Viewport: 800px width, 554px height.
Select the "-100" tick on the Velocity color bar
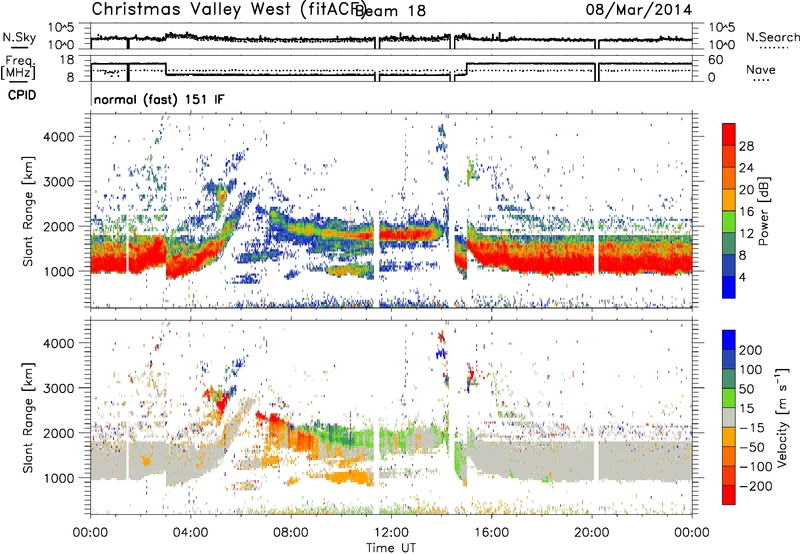(755, 467)
